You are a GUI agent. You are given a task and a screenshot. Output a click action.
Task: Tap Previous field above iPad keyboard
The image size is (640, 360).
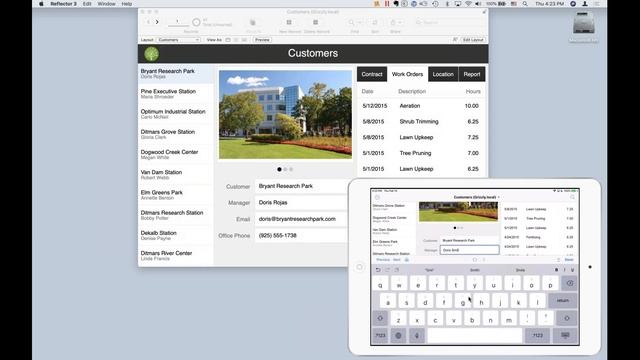pyautogui.click(x=383, y=260)
